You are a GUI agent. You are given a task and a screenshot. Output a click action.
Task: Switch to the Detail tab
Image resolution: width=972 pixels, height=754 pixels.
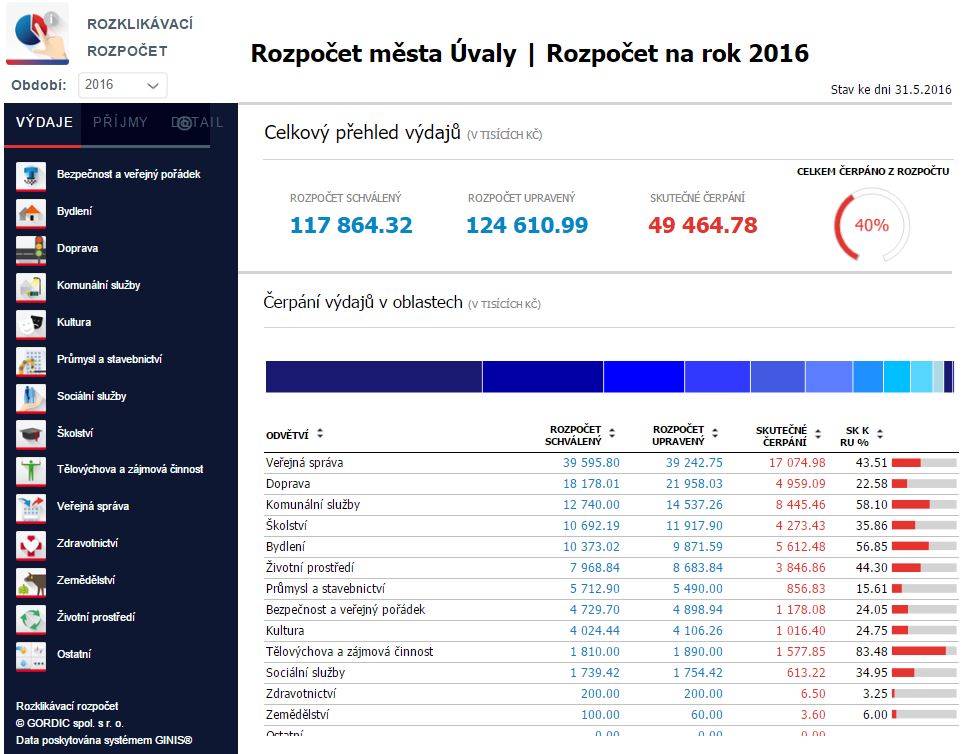click(197, 122)
